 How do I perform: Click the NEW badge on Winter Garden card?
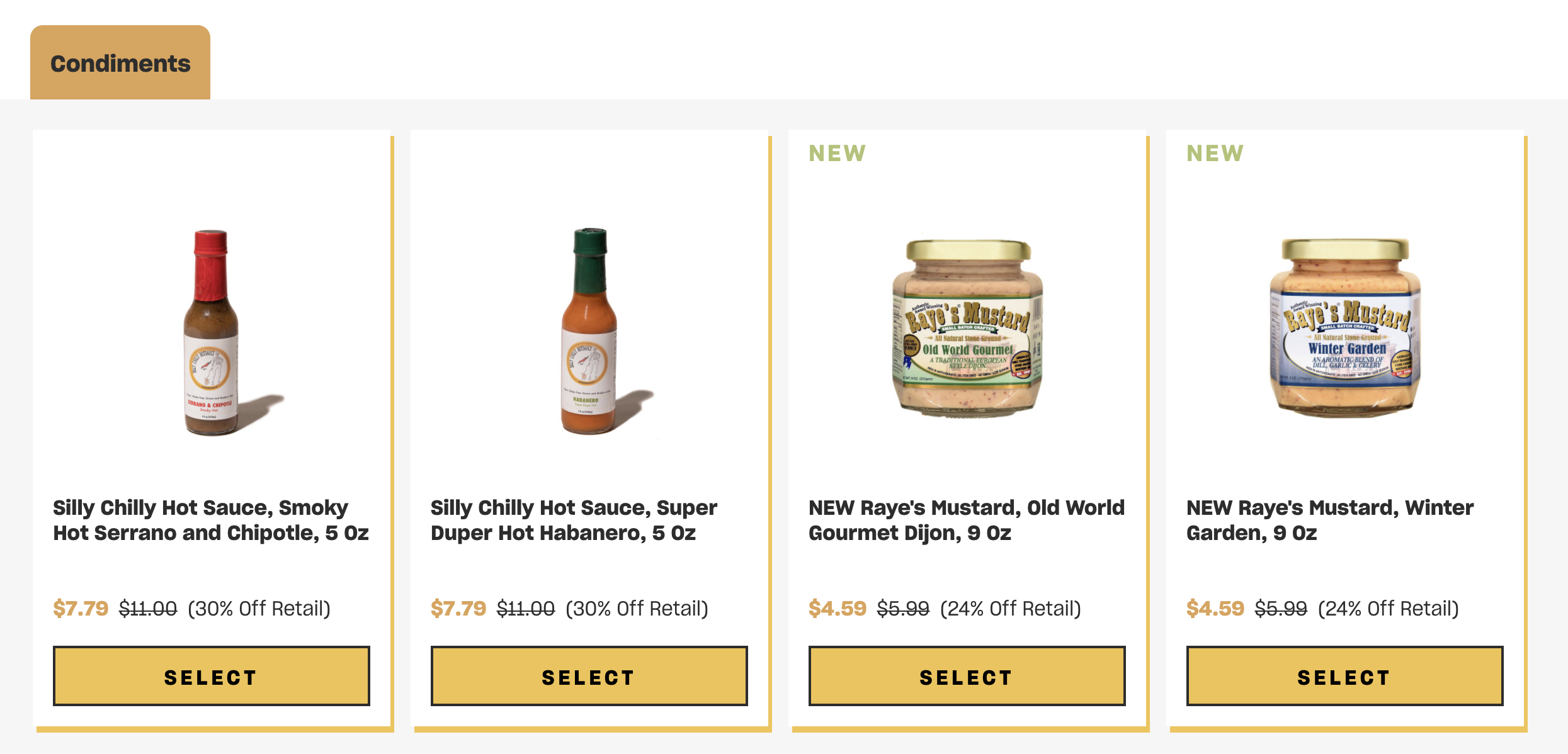point(1215,154)
